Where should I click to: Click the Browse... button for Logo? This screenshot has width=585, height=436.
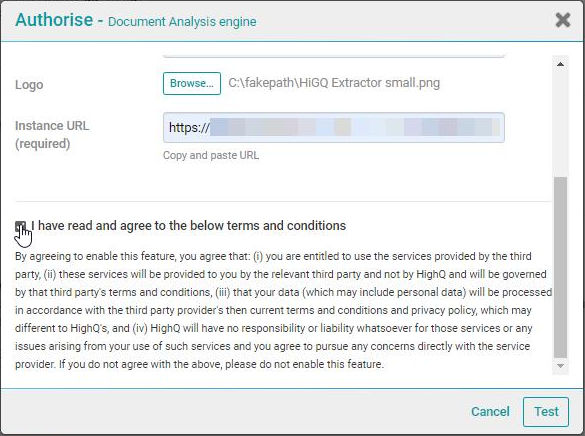point(192,83)
